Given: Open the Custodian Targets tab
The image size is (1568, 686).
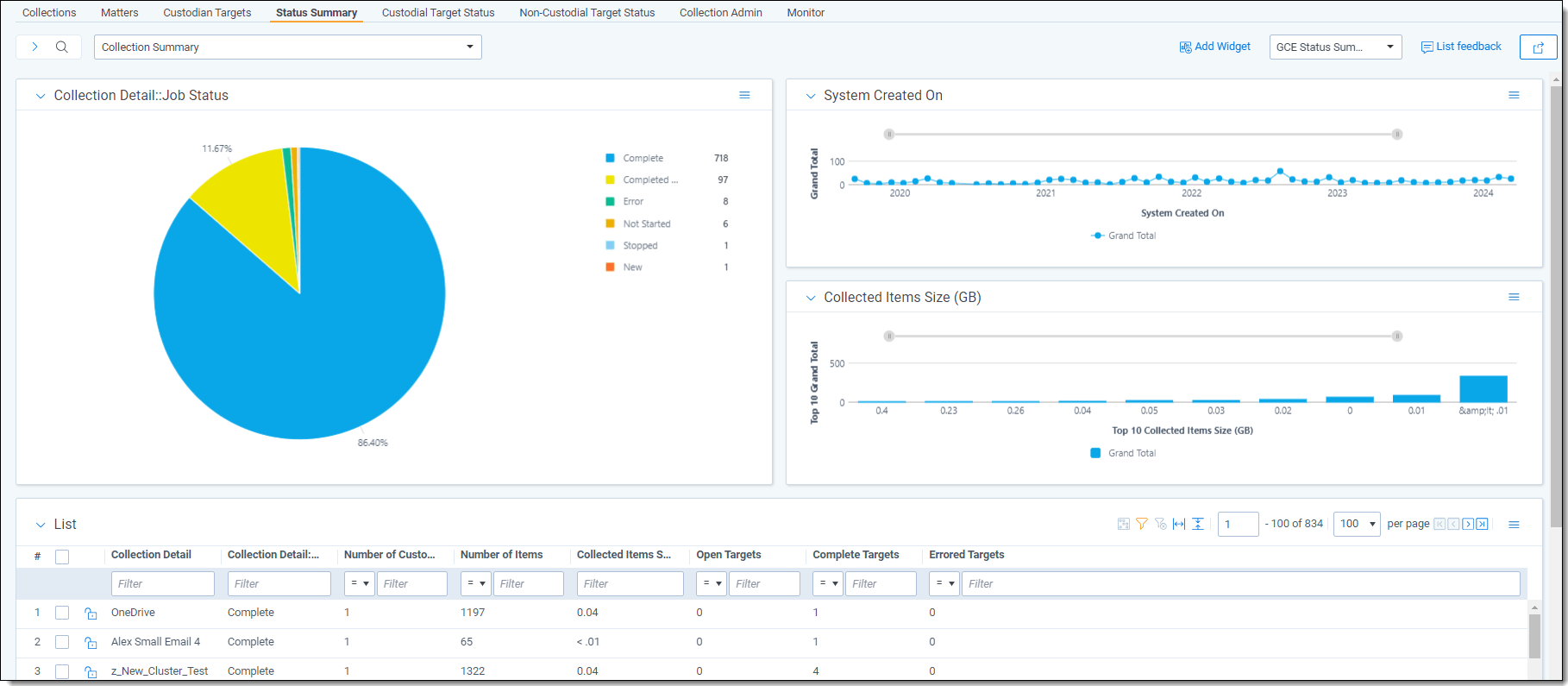Looking at the screenshot, I should click(207, 12).
